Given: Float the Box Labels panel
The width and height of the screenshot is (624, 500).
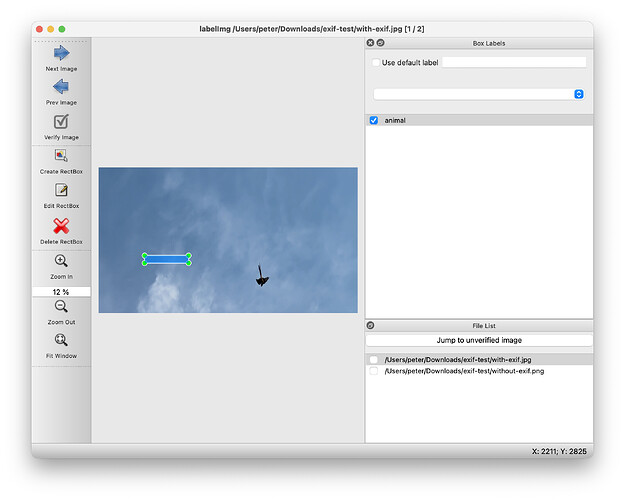Looking at the screenshot, I should pos(380,43).
